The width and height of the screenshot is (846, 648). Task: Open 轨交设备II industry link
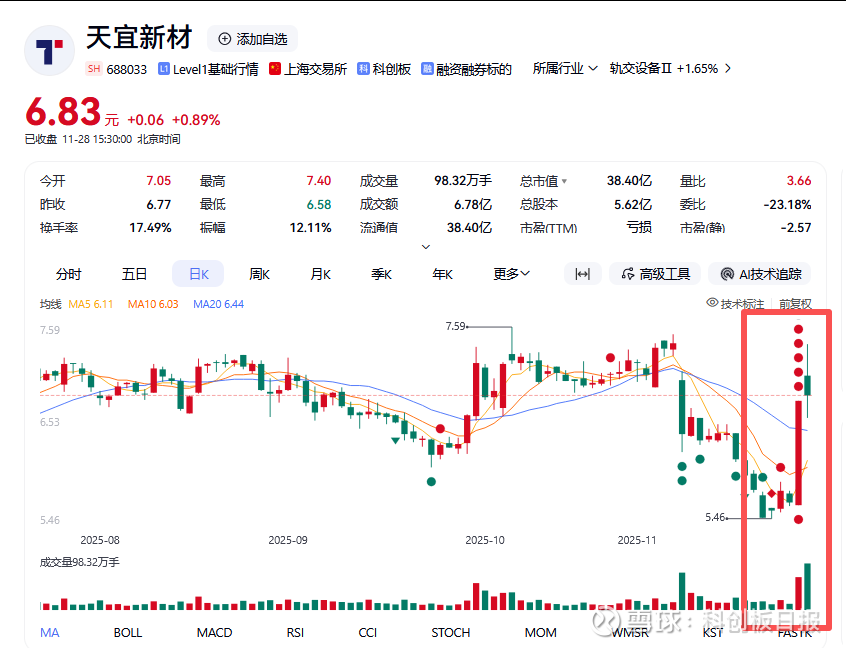(x=640, y=69)
